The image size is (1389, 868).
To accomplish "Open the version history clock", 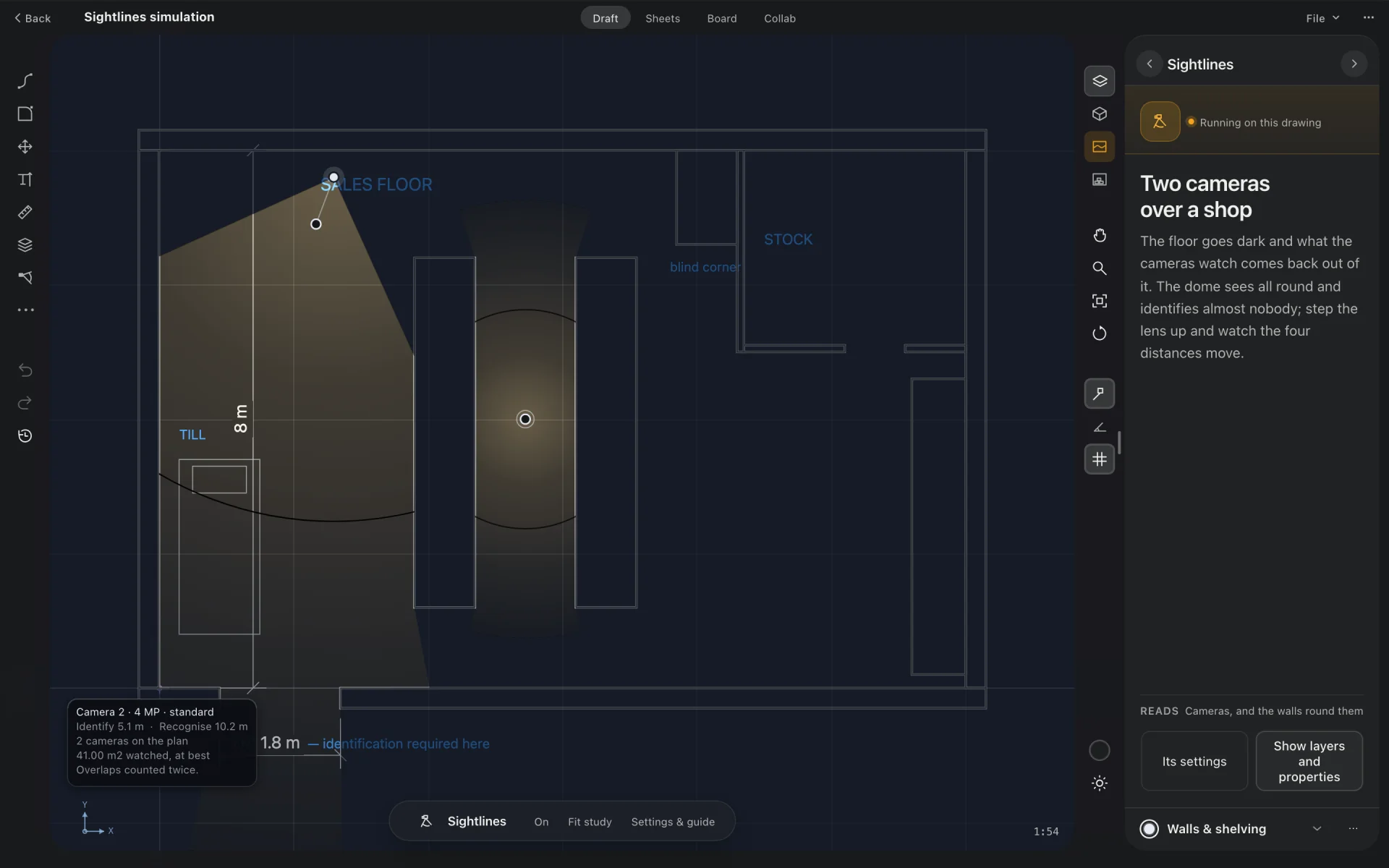I will coord(25,436).
